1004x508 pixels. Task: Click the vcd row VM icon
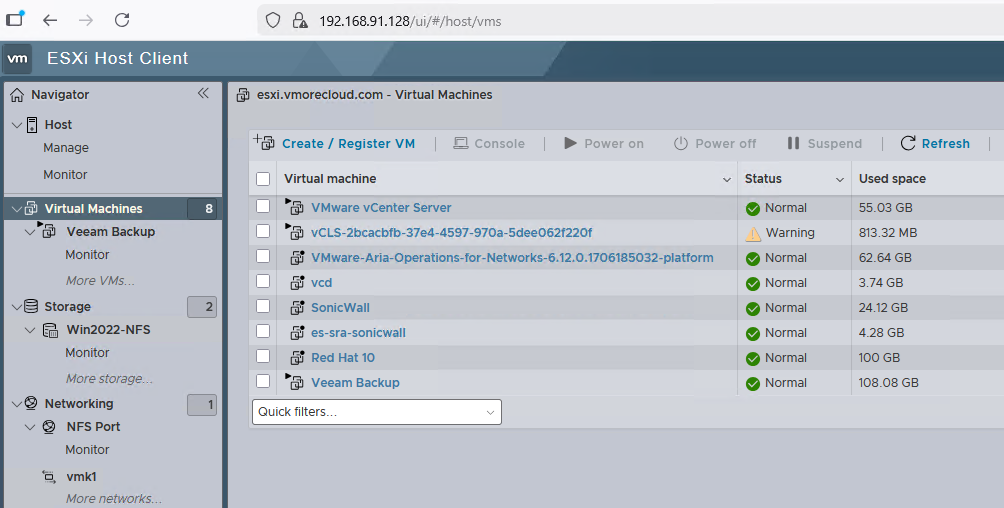(x=297, y=283)
